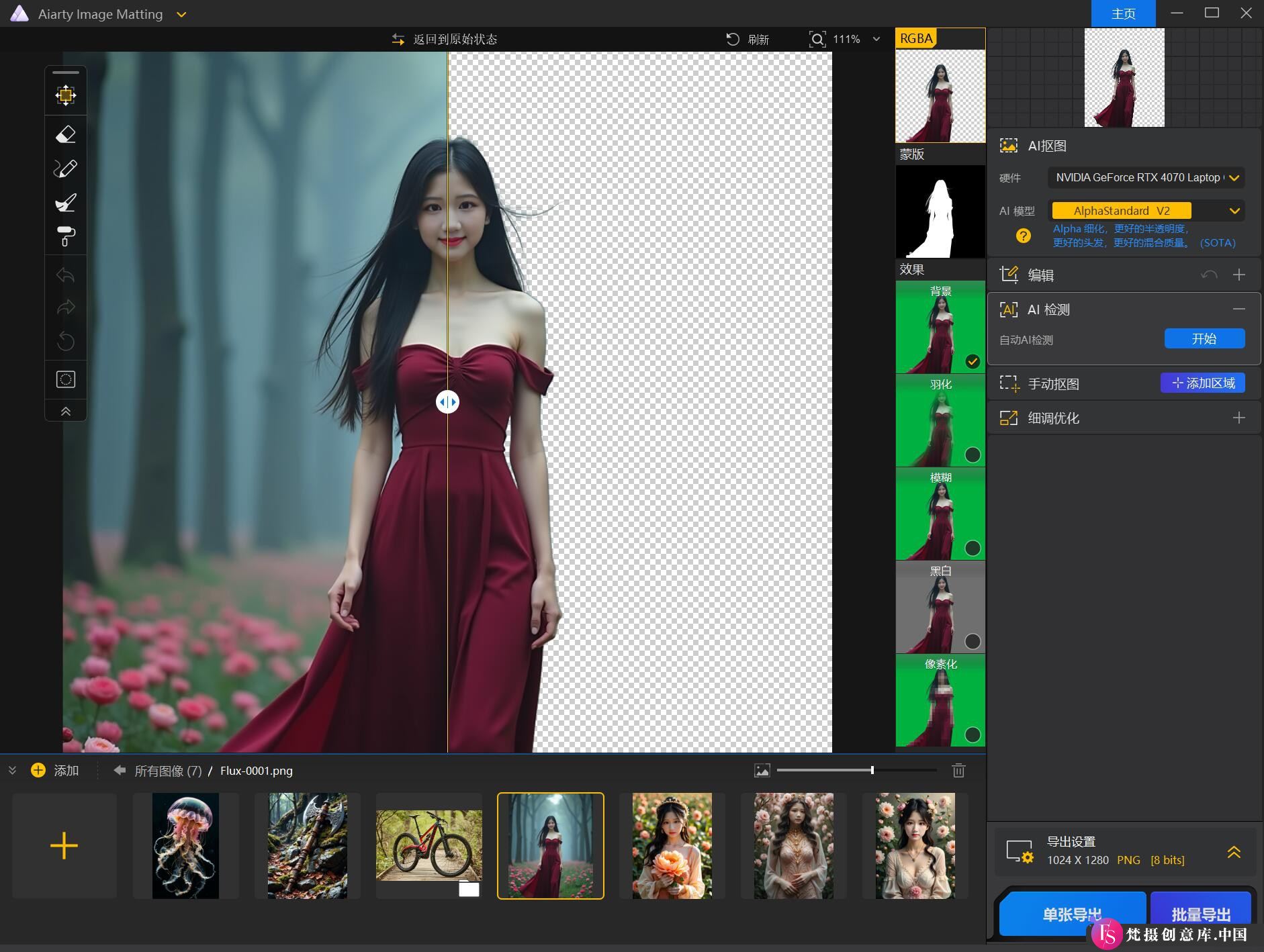Image resolution: width=1264 pixels, height=952 pixels.
Task: Click the yellow question mark help icon
Action: pos(1023,236)
